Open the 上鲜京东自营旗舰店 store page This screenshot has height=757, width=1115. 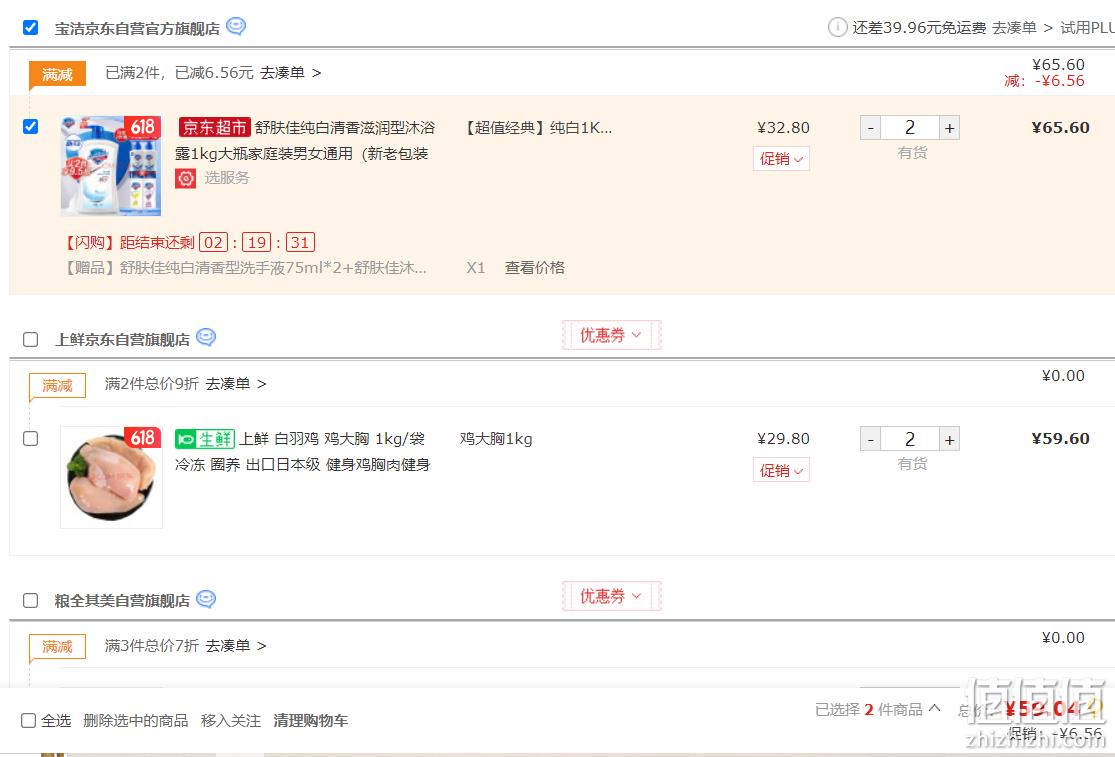(x=122, y=340)
